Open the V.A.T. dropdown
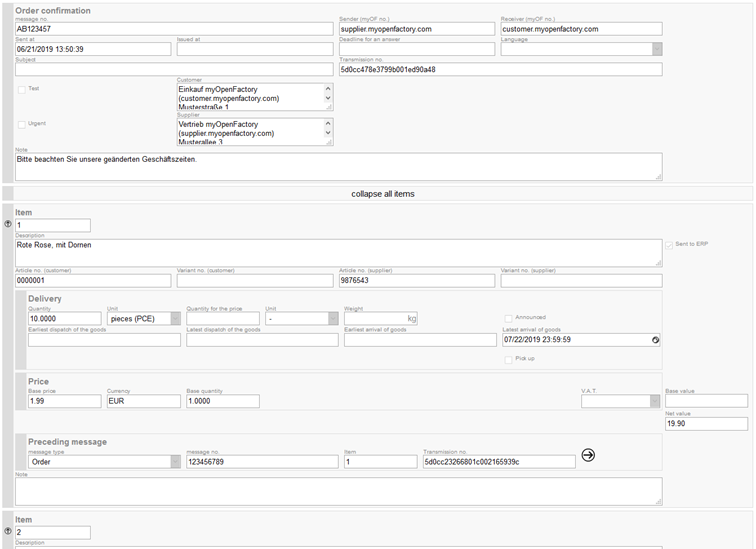This screenshot has height=549, width=756. 620,401
